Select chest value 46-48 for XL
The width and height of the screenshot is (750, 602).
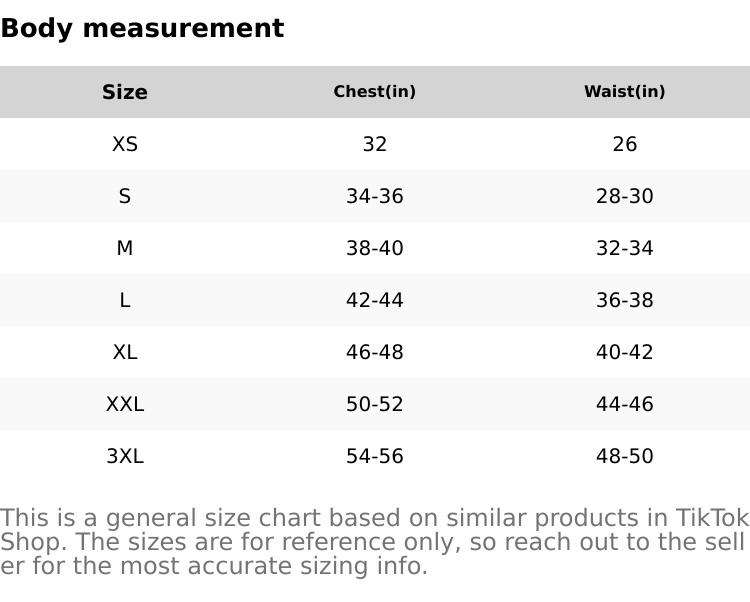(375, 352)
